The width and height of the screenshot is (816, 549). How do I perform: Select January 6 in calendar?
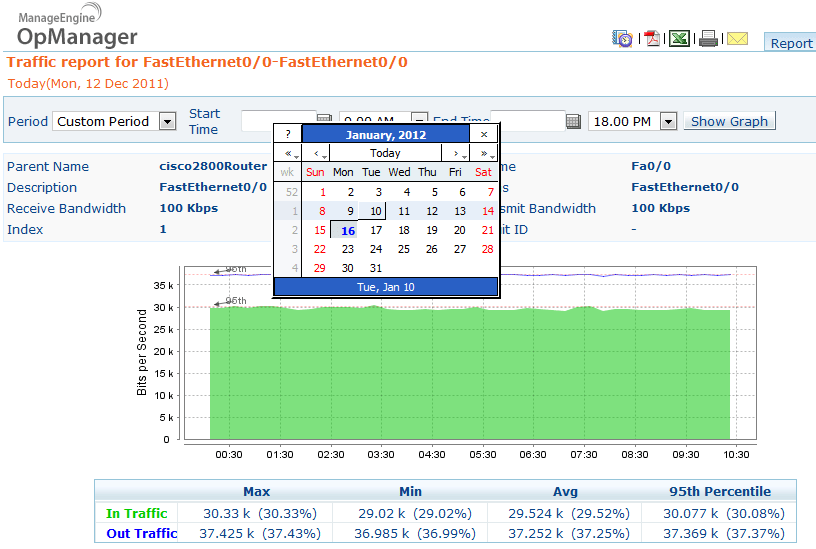point(456,192)
